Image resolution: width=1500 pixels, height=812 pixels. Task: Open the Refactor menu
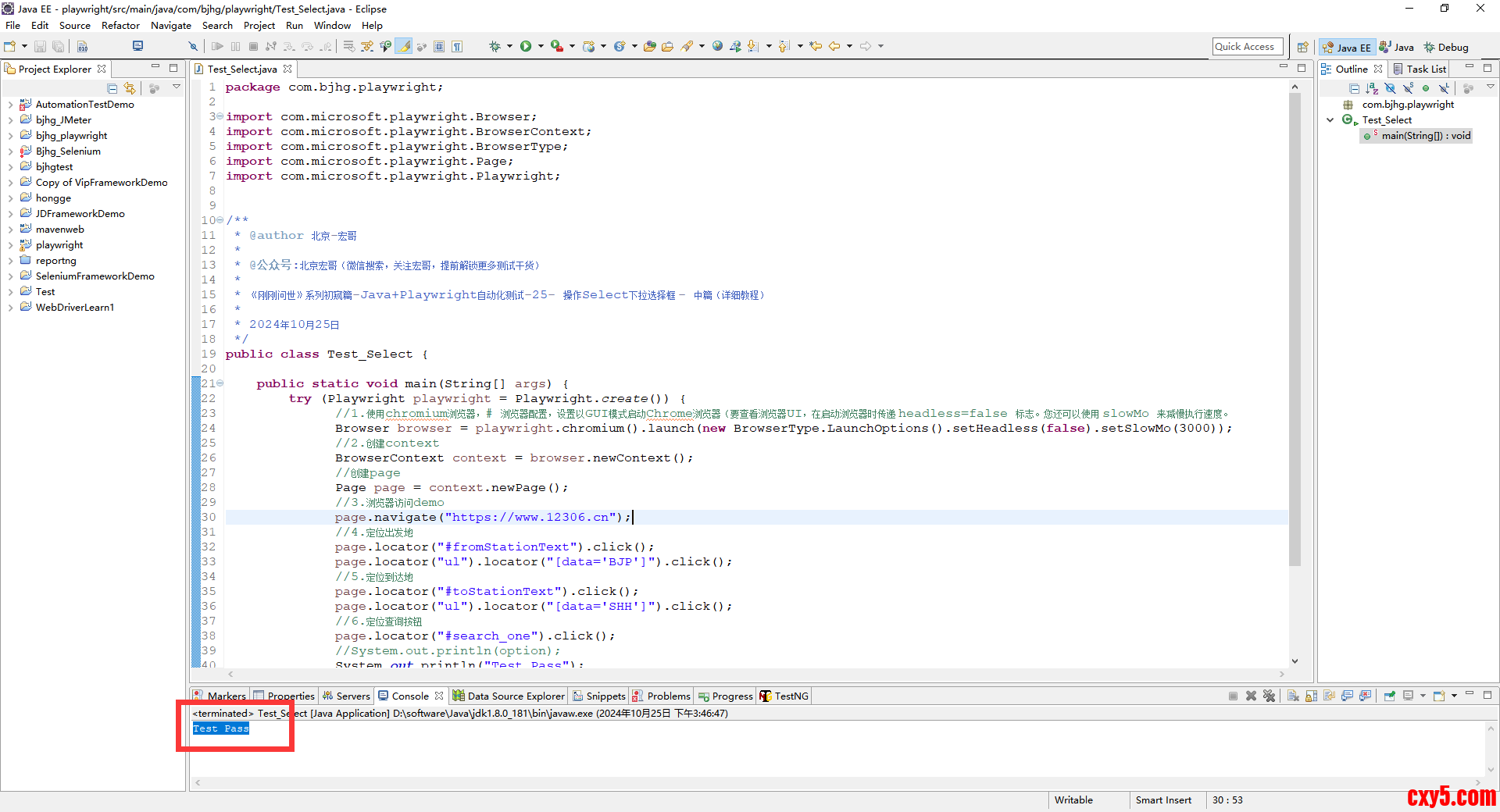click(120, 26)
